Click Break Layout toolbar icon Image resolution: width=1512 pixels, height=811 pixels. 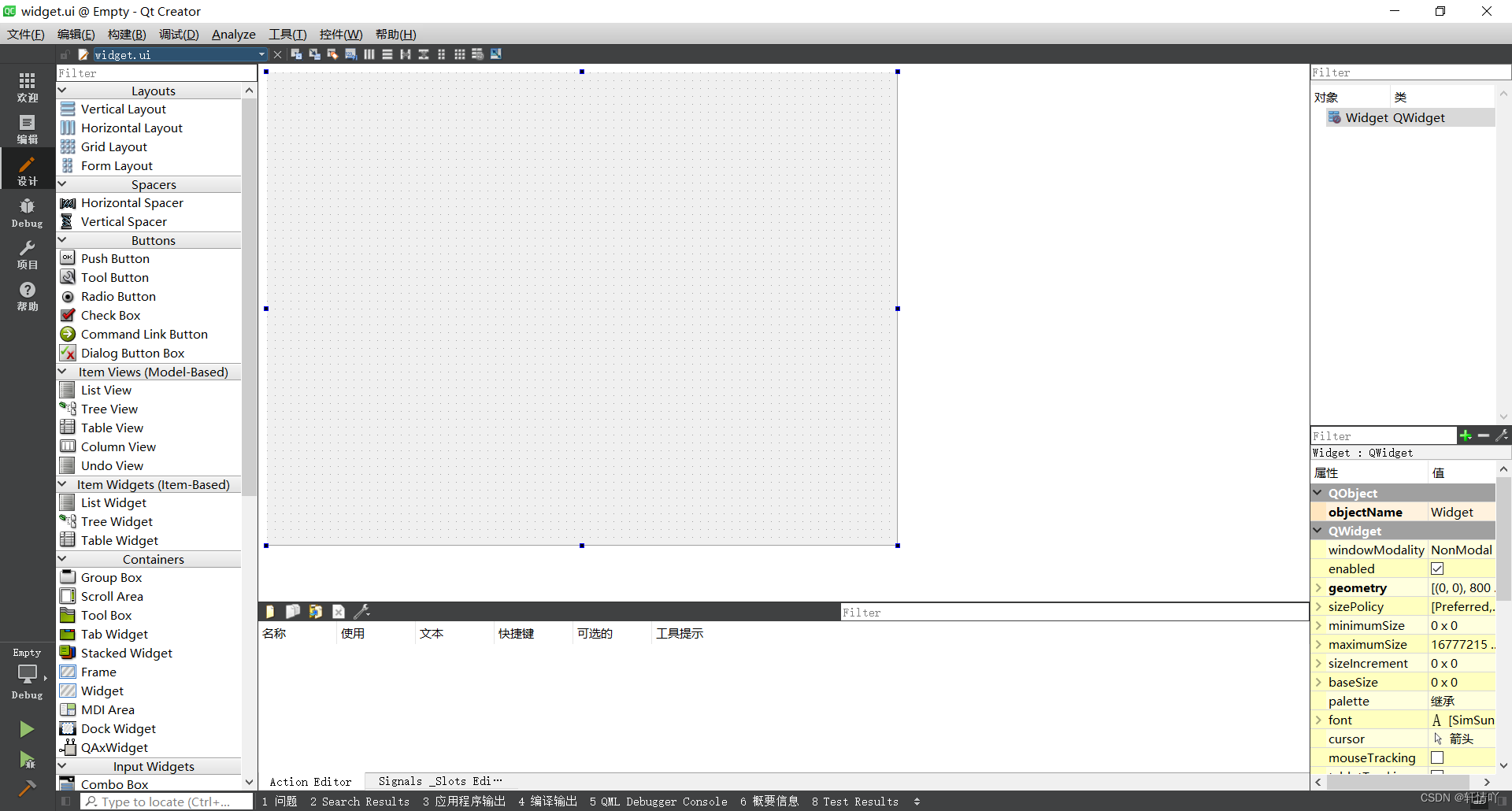click(477, 54)
